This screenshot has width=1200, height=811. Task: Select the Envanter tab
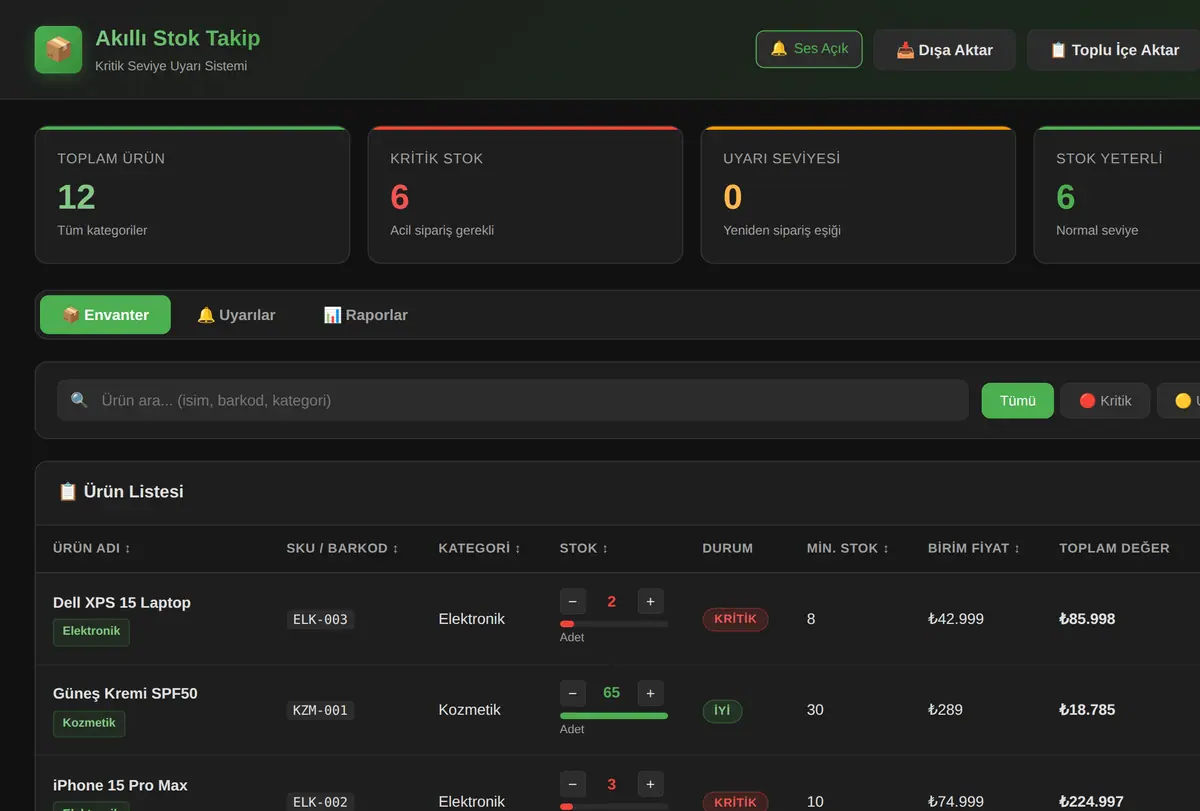[105, 315]
